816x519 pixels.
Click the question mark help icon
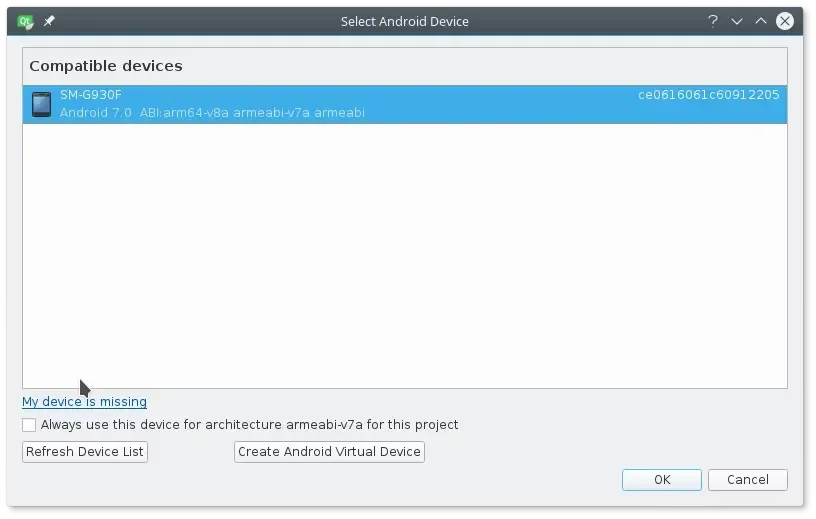(712, 21)
